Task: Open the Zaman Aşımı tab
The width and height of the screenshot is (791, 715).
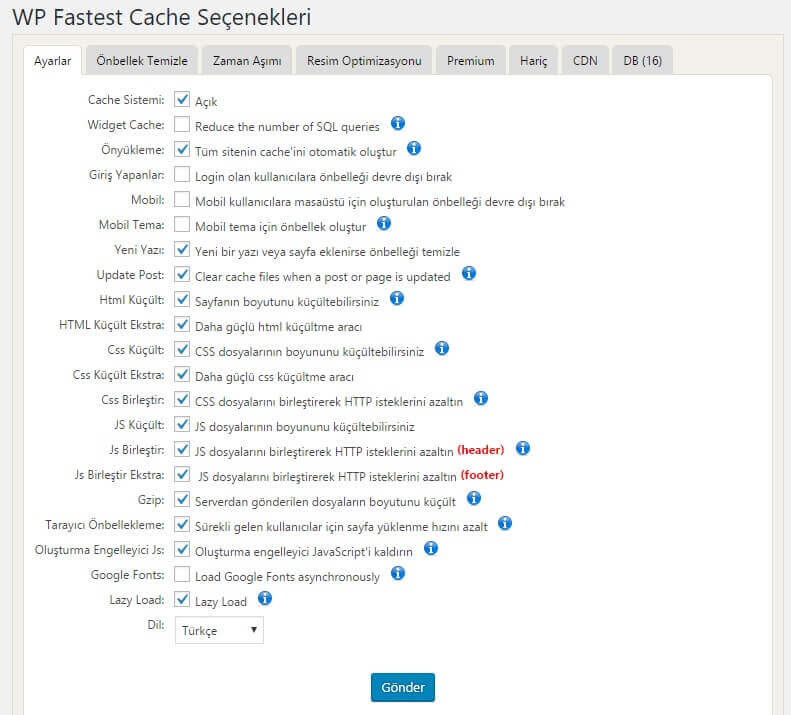Action: point(247,61)
